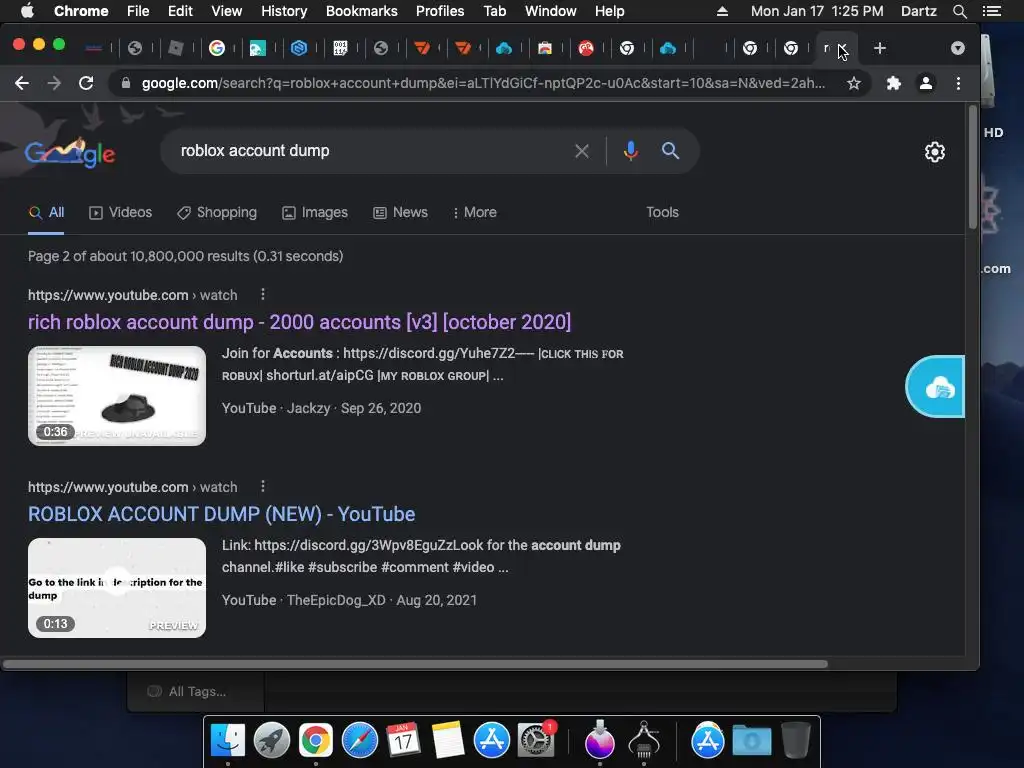Open the Tools options
This screenshot has width=1024, height=768.
[662, 212]
